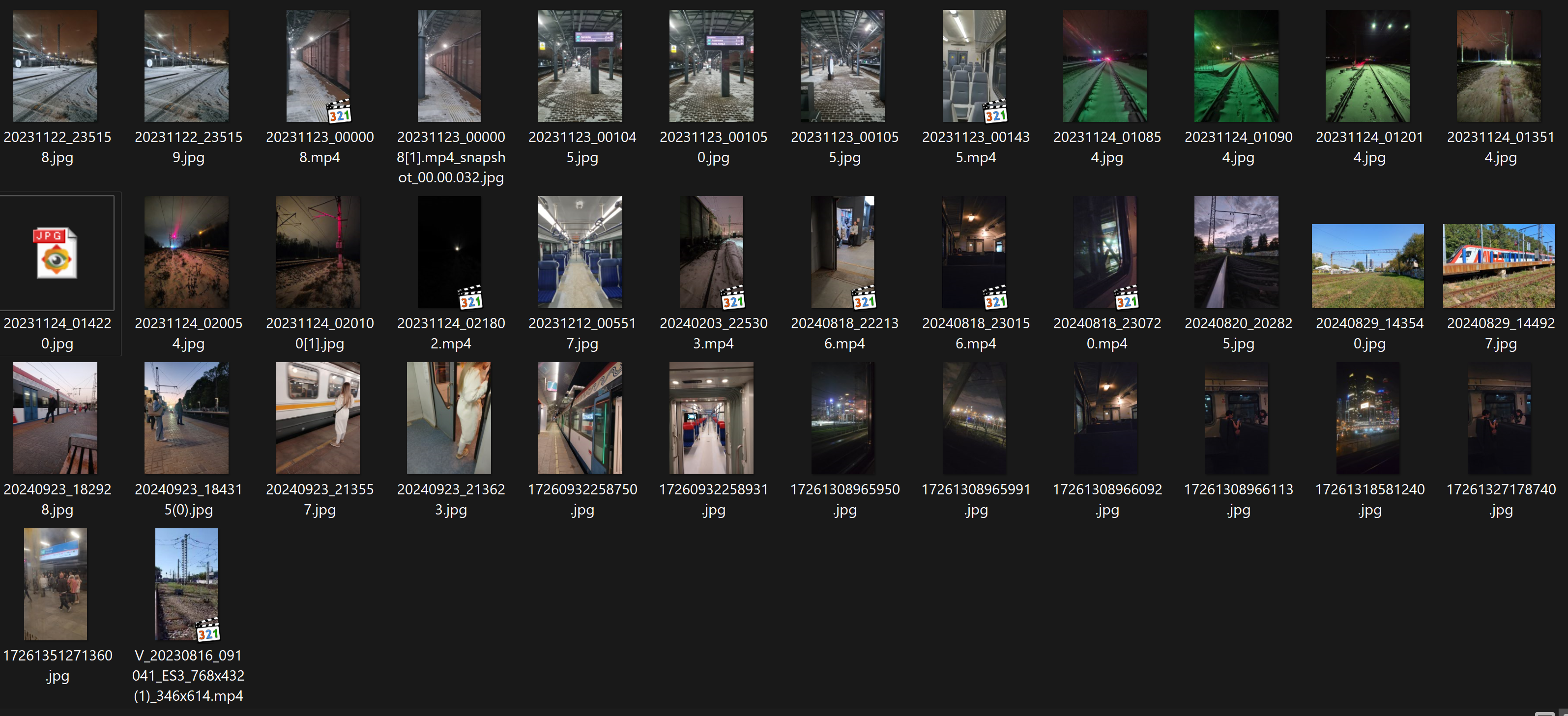The image size is (1568, 716).
Task: Click 321 badge on V_20230816_091041_ES3 video
Action: click(207, 632)
